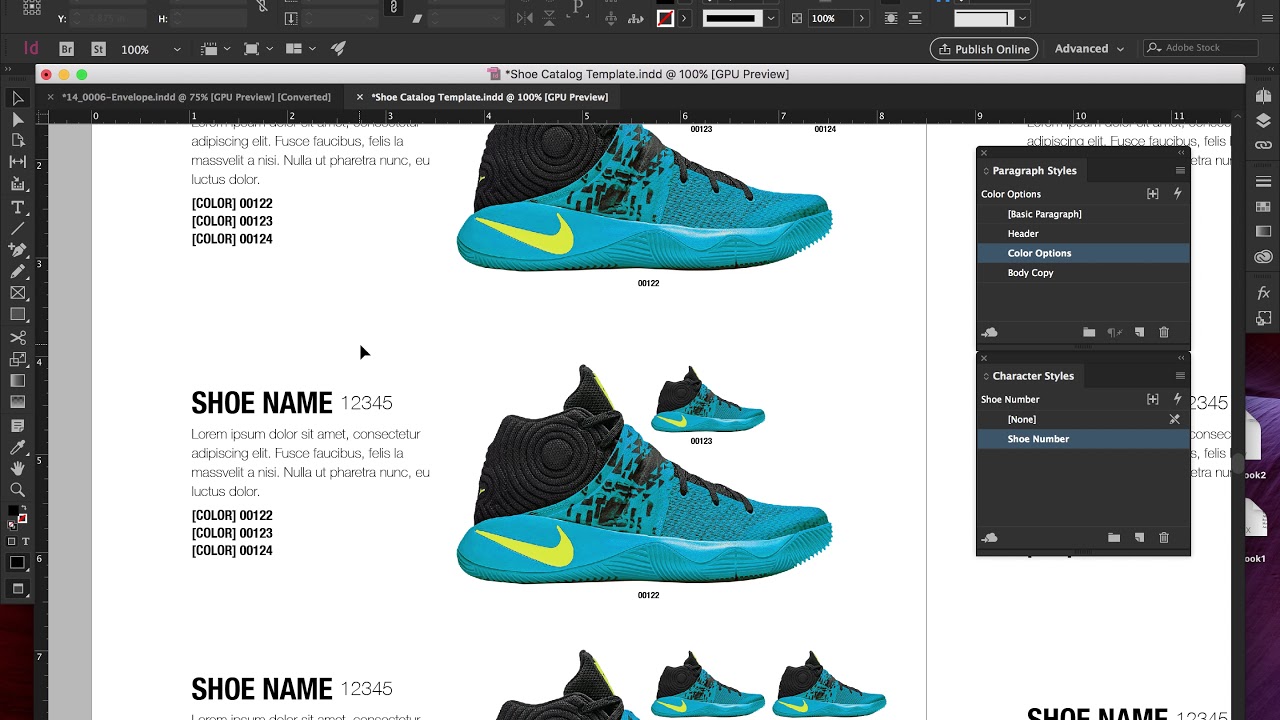
Task: Open Quick Apply in Character Styles panel
Action: pyautogui.click(x=1177, y=399)
